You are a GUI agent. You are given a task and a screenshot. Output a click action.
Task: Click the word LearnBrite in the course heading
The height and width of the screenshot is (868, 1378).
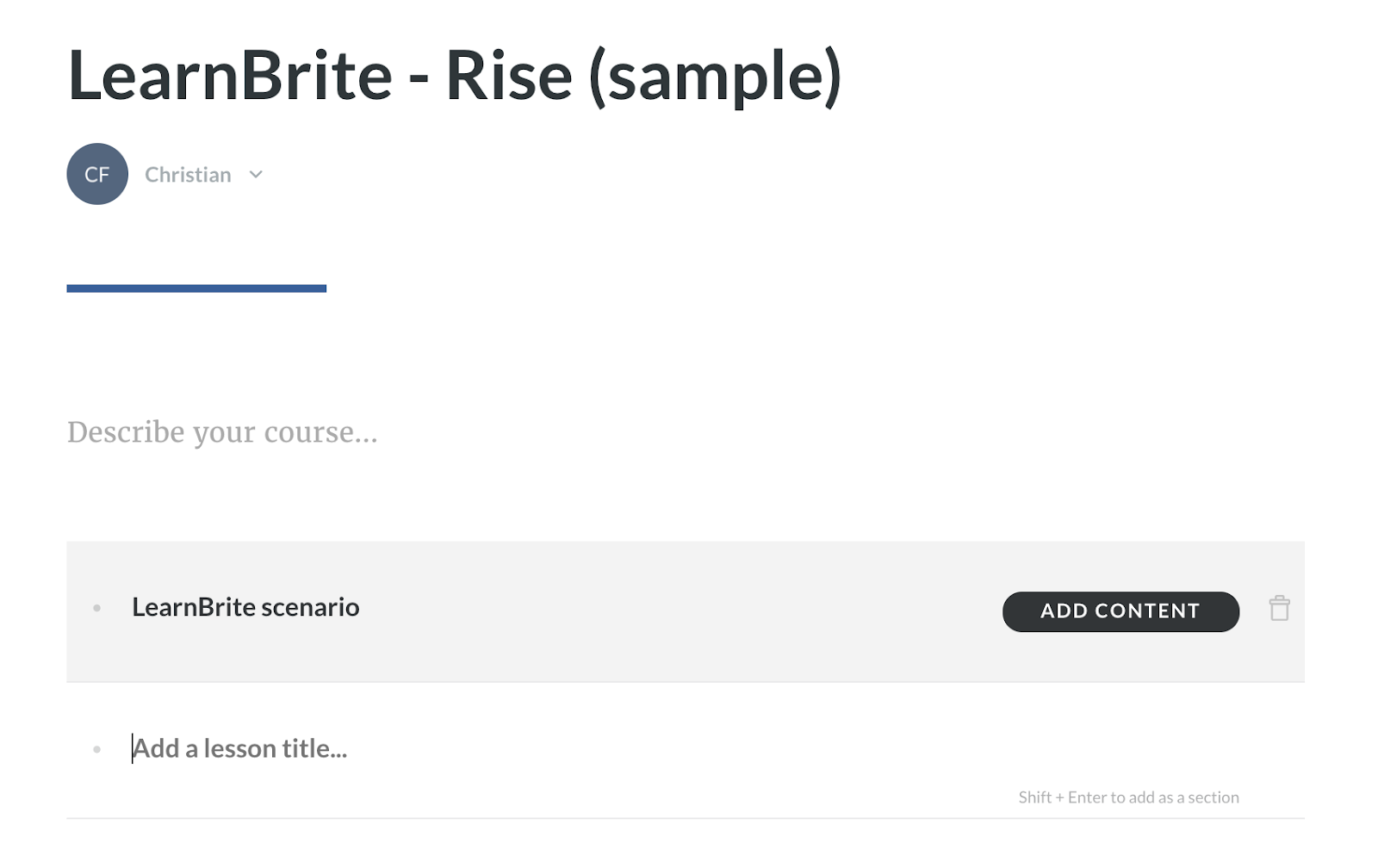[230, 76]
